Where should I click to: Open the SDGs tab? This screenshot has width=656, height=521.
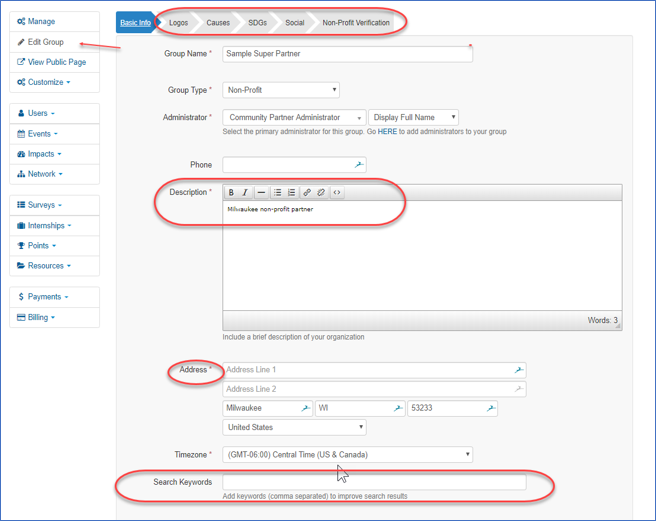(257, 22)
